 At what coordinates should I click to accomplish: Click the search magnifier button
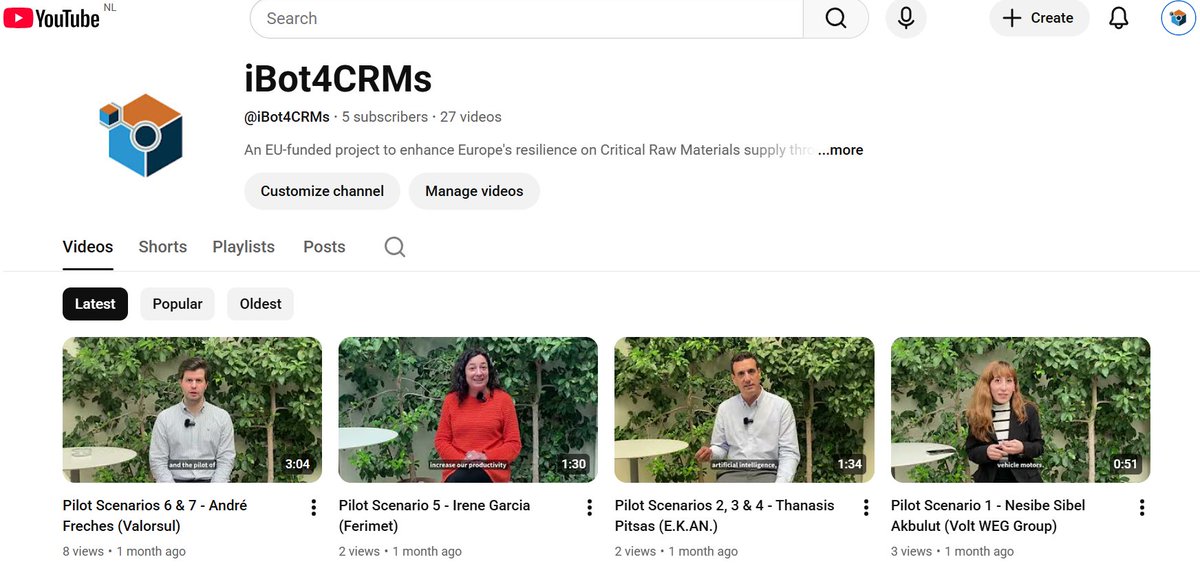836,18
